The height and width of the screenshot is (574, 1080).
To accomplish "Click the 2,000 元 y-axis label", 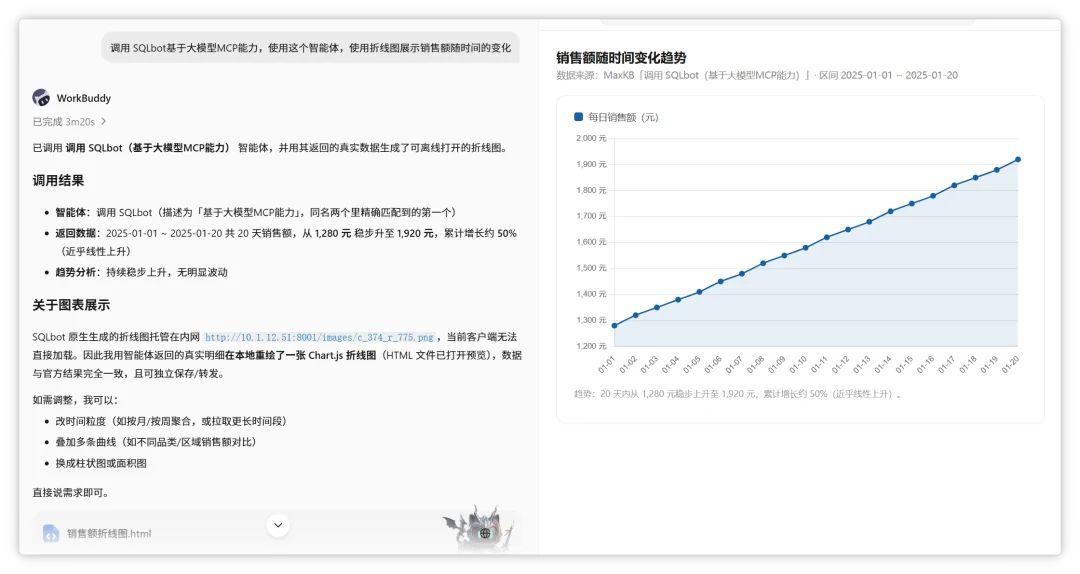I will pyautogui.click(x=591, y=139).
